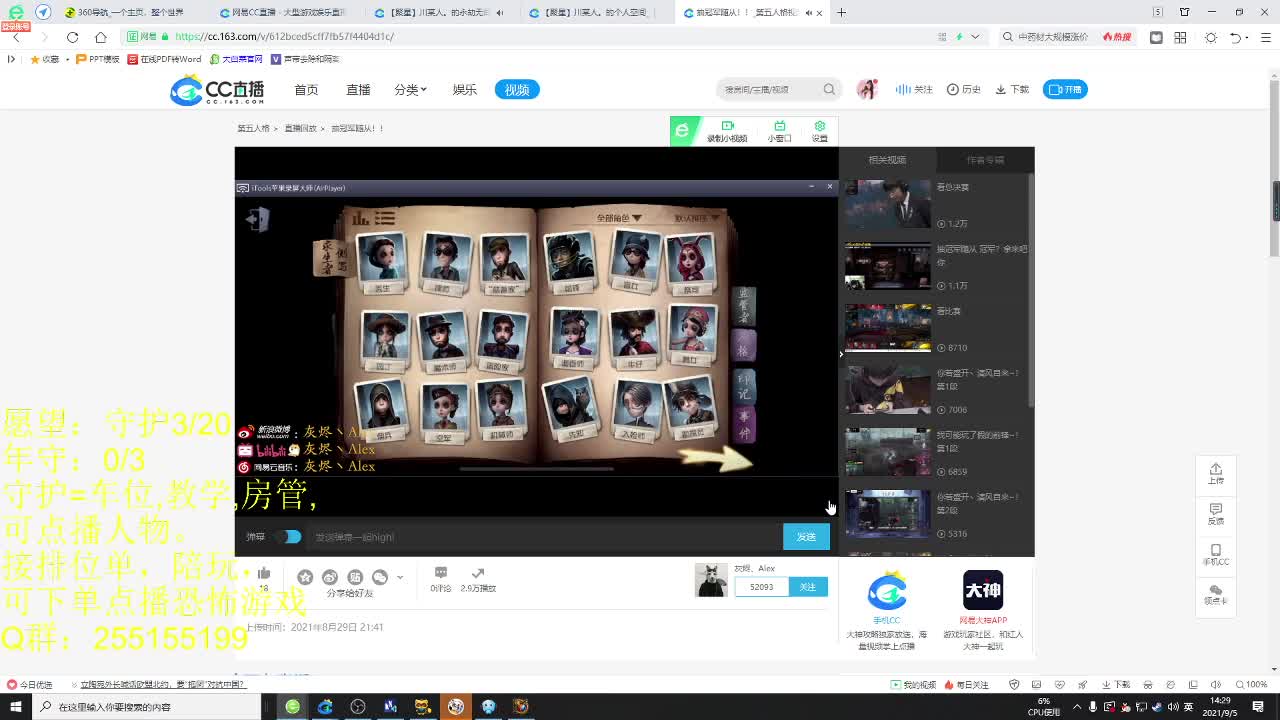
Task: Open the PPT模板 bookmark
Action: tap(97, 59)
